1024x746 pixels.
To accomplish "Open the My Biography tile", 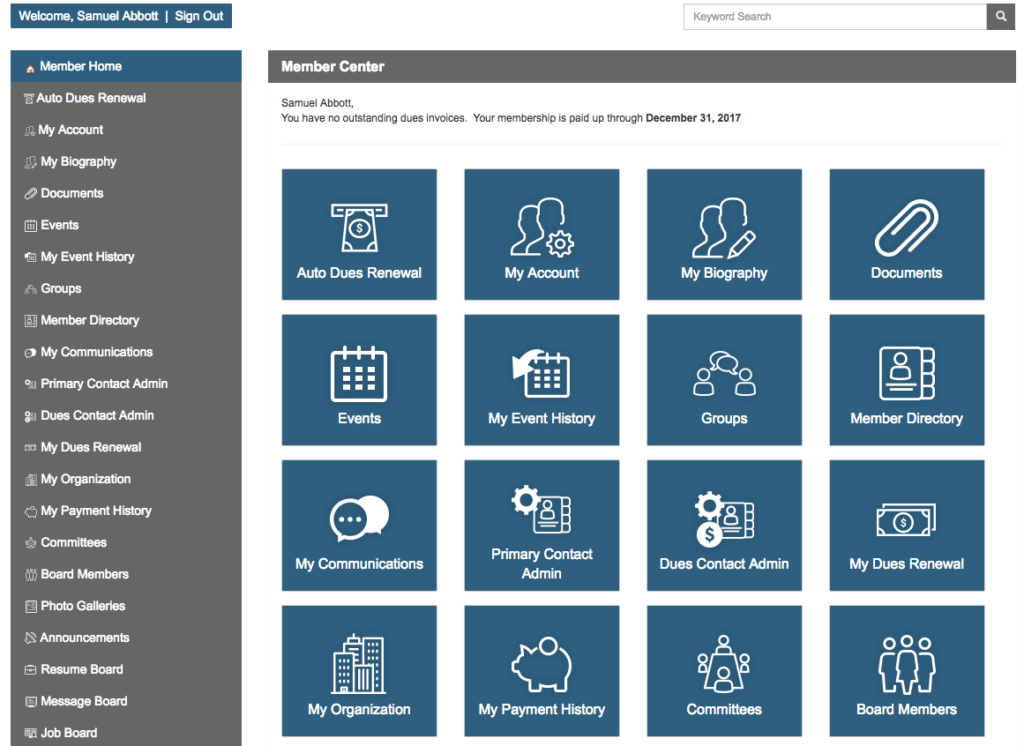I will tap(724, 234).
